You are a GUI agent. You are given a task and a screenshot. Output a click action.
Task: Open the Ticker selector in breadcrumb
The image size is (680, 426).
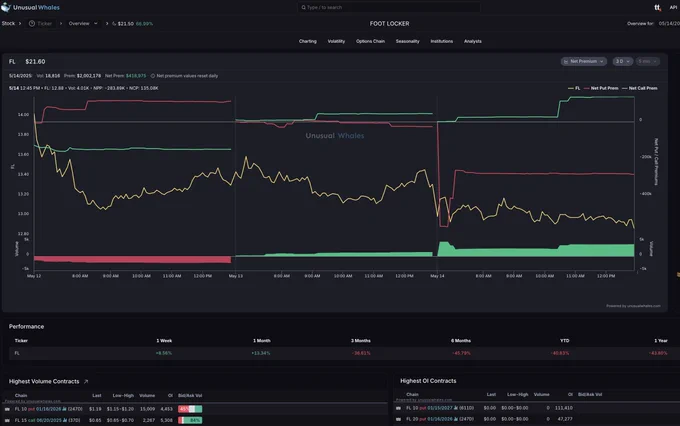click(40, 23)
